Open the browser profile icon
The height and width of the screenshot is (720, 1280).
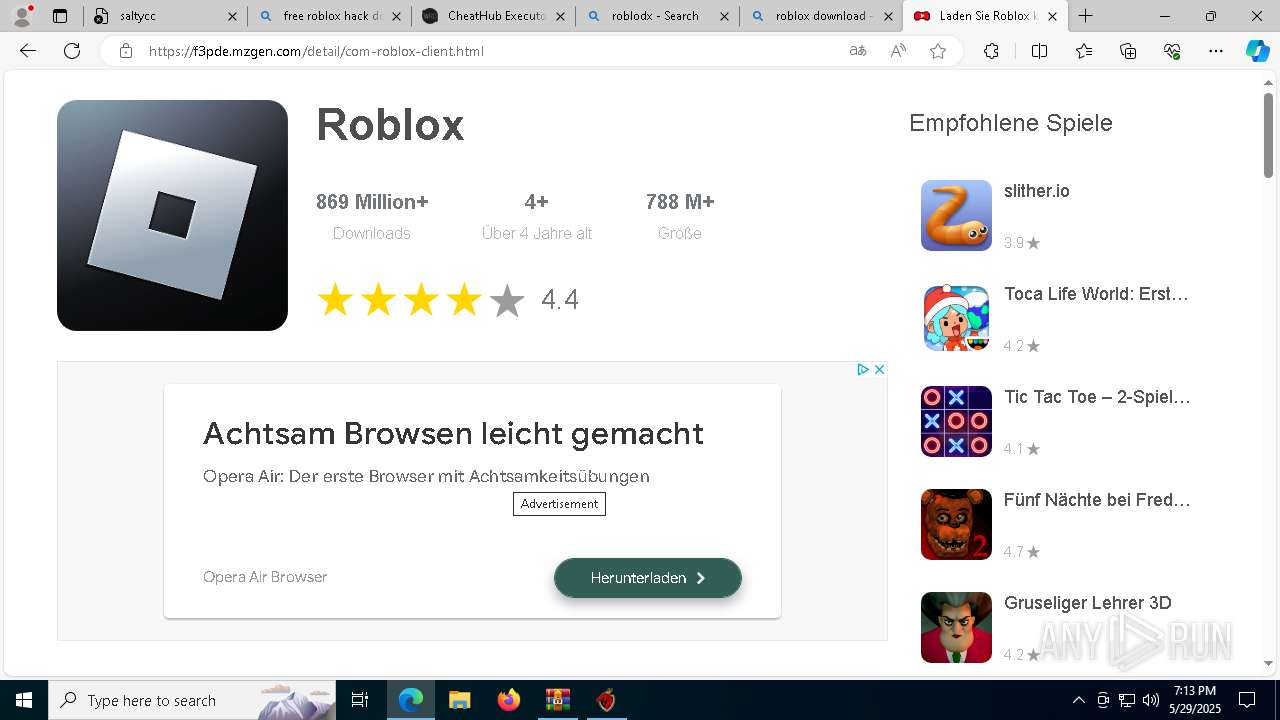22,16
